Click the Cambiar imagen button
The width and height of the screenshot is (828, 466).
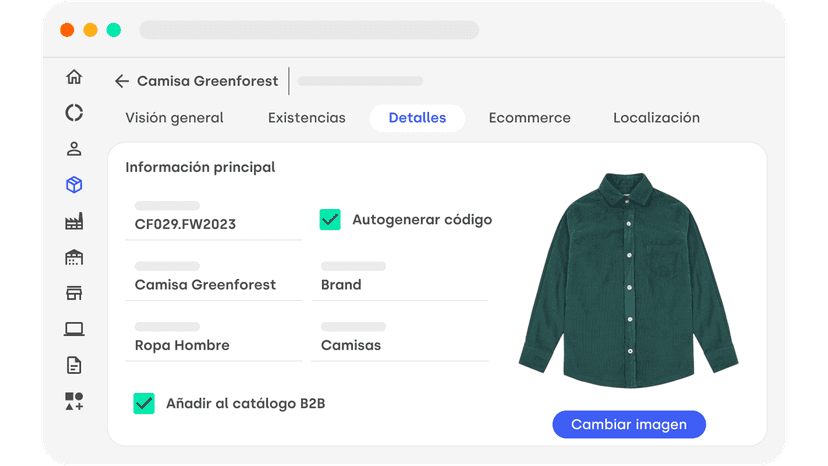coord(629,424)
